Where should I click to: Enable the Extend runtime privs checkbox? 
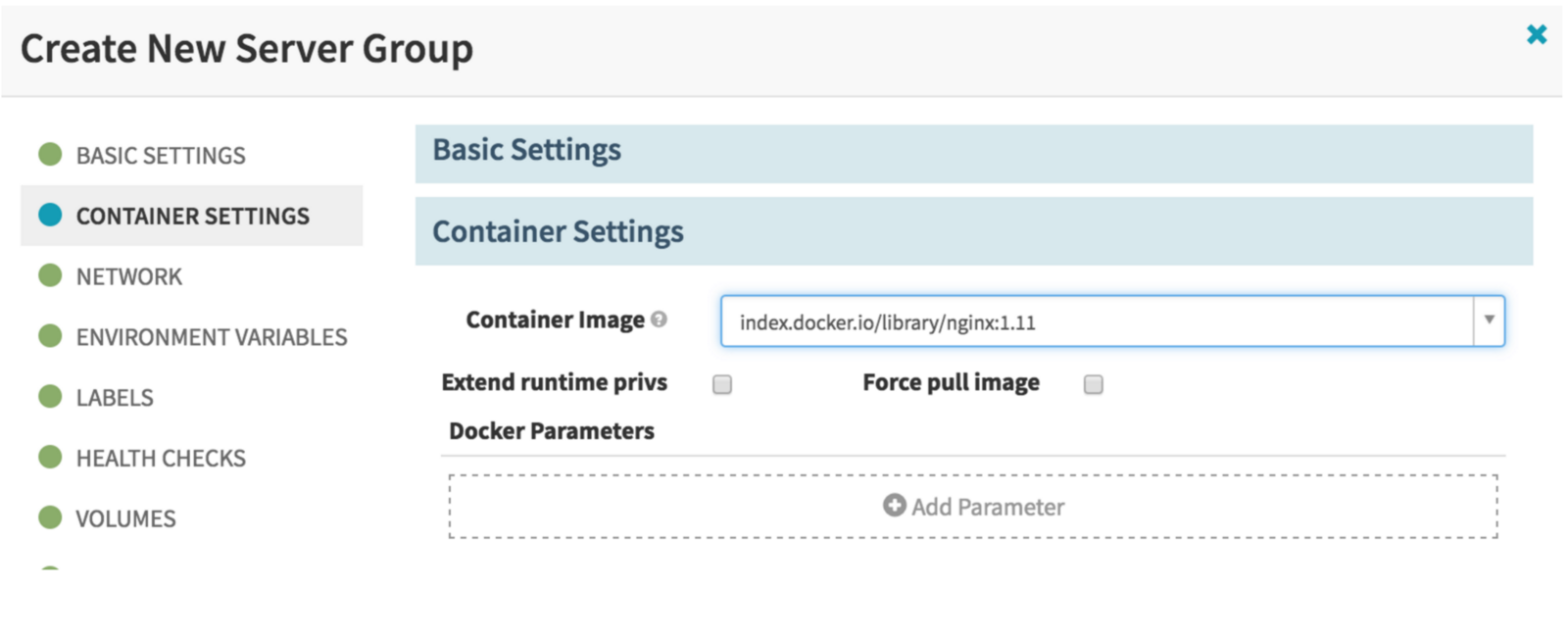coord(722,384)
